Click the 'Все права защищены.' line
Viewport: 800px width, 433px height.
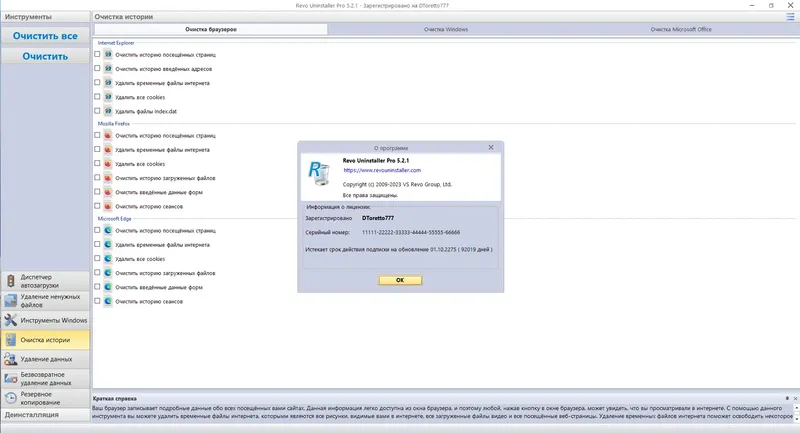tap(370, 195)
